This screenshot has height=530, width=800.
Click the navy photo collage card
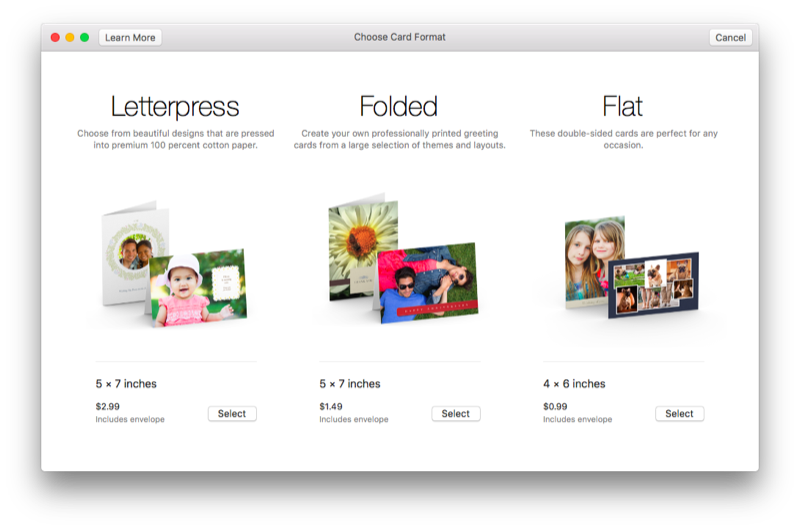click(654, 284)
